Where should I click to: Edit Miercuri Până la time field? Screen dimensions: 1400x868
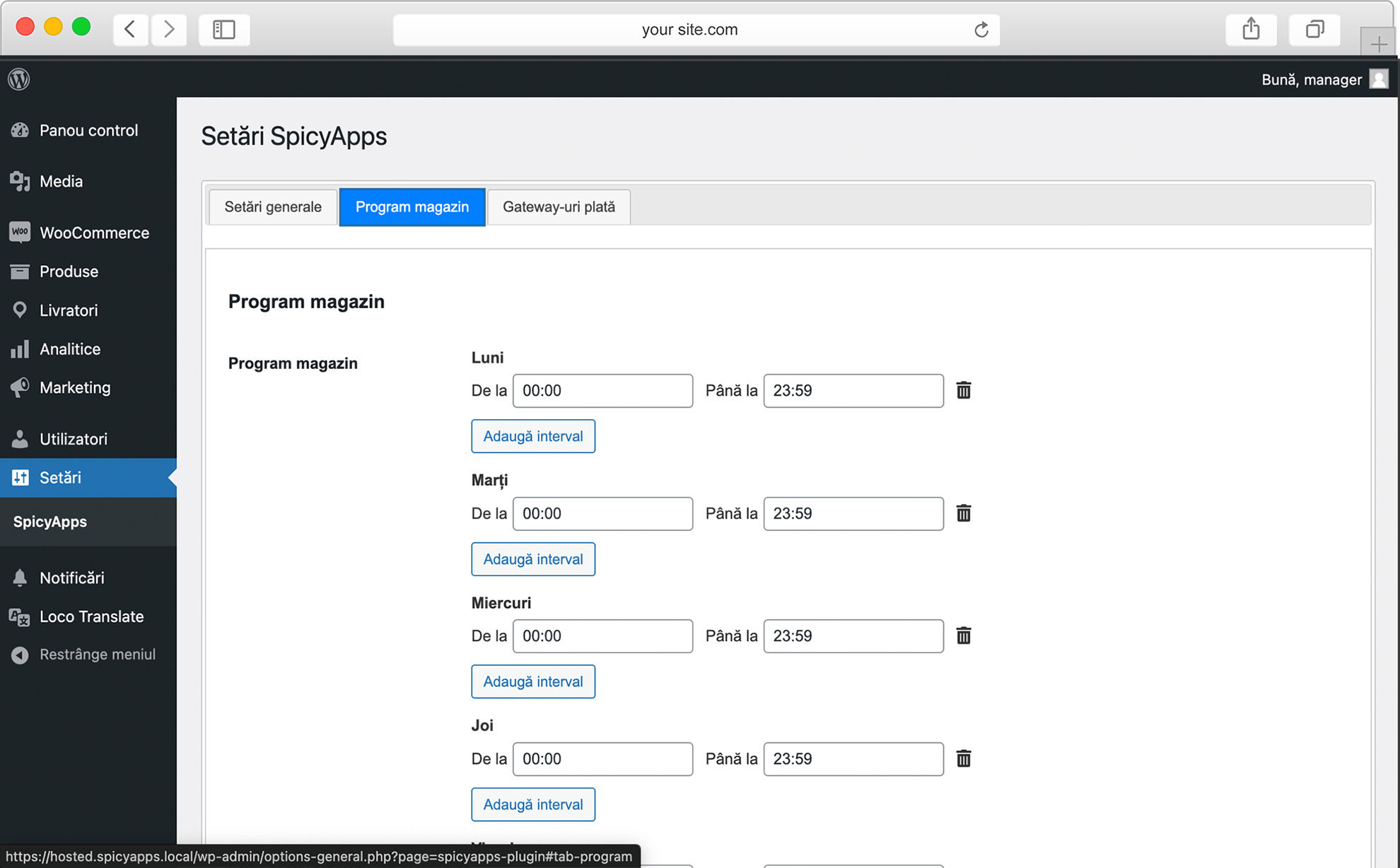point(853,636)
